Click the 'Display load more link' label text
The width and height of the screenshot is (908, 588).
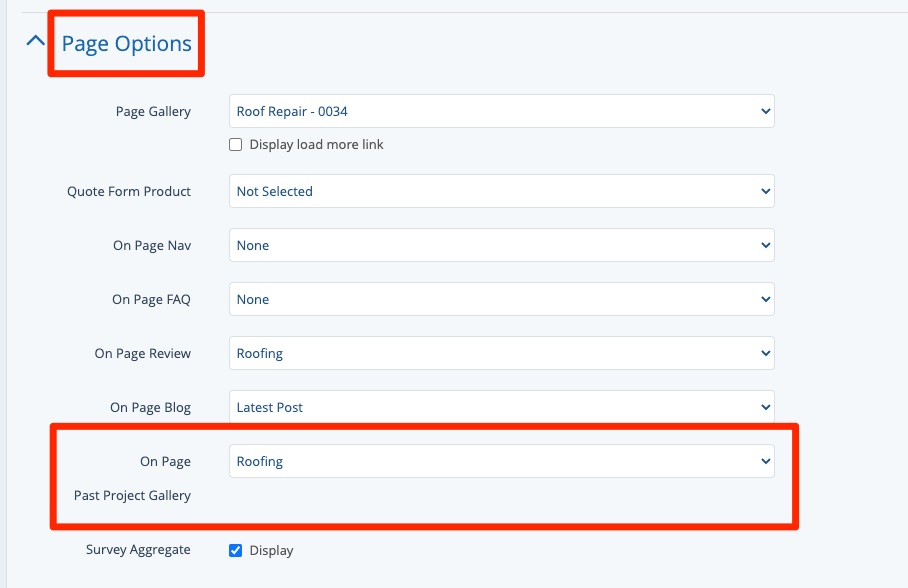point(316,145)
